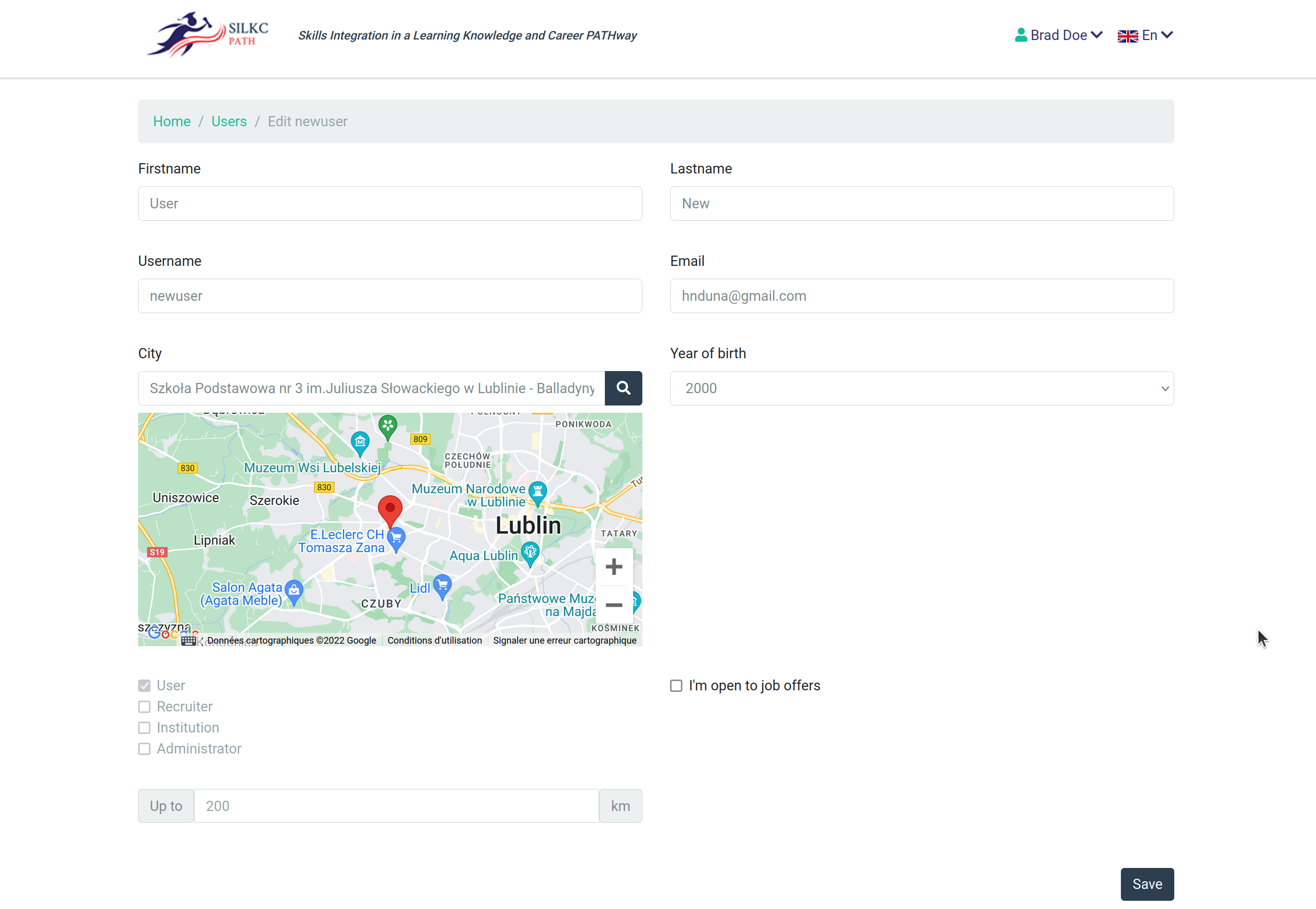Click the Aqua Lublin map marker
The width and height of the screenshot is (1316, 909).
click(530, 552)
